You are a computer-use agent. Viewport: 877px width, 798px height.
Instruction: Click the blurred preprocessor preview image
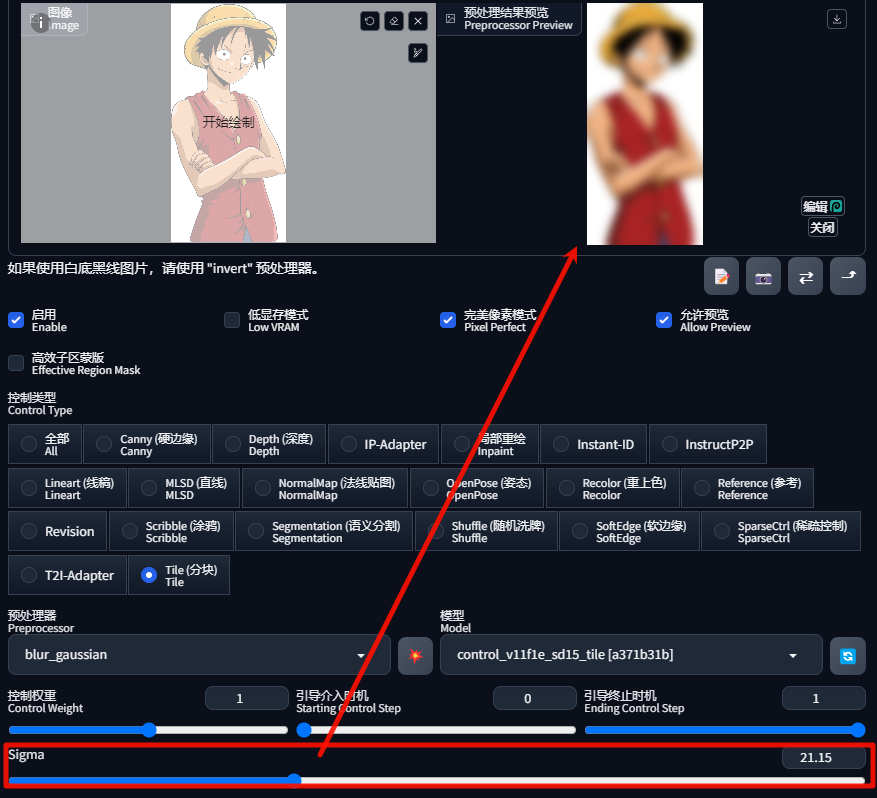click(x=645, y=124)
